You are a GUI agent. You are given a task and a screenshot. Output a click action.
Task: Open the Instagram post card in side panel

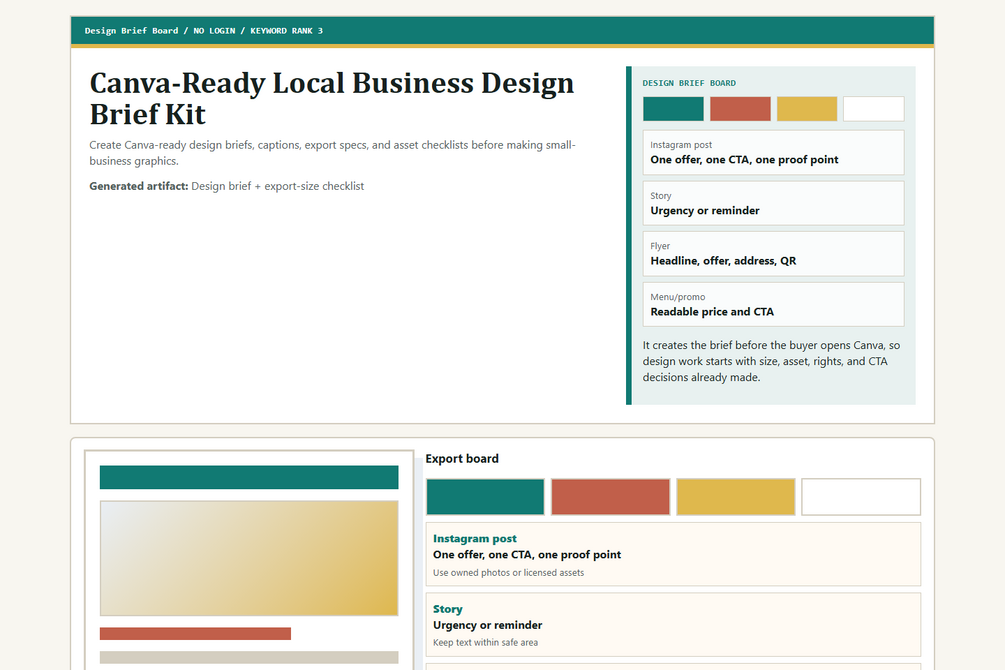[x=774, y=153]
